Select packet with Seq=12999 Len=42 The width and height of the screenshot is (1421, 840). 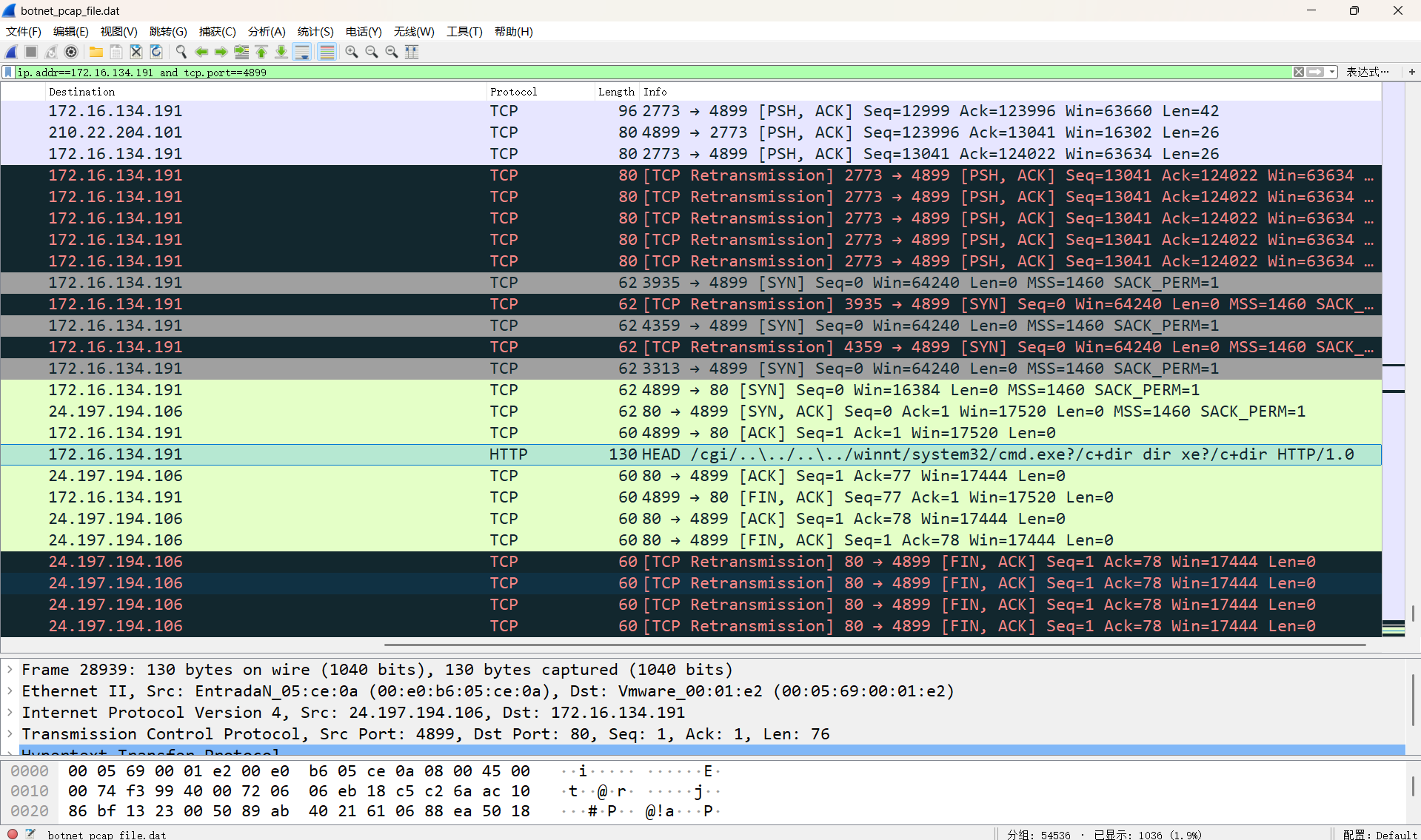pyautogui.click(x=691, y=111)
